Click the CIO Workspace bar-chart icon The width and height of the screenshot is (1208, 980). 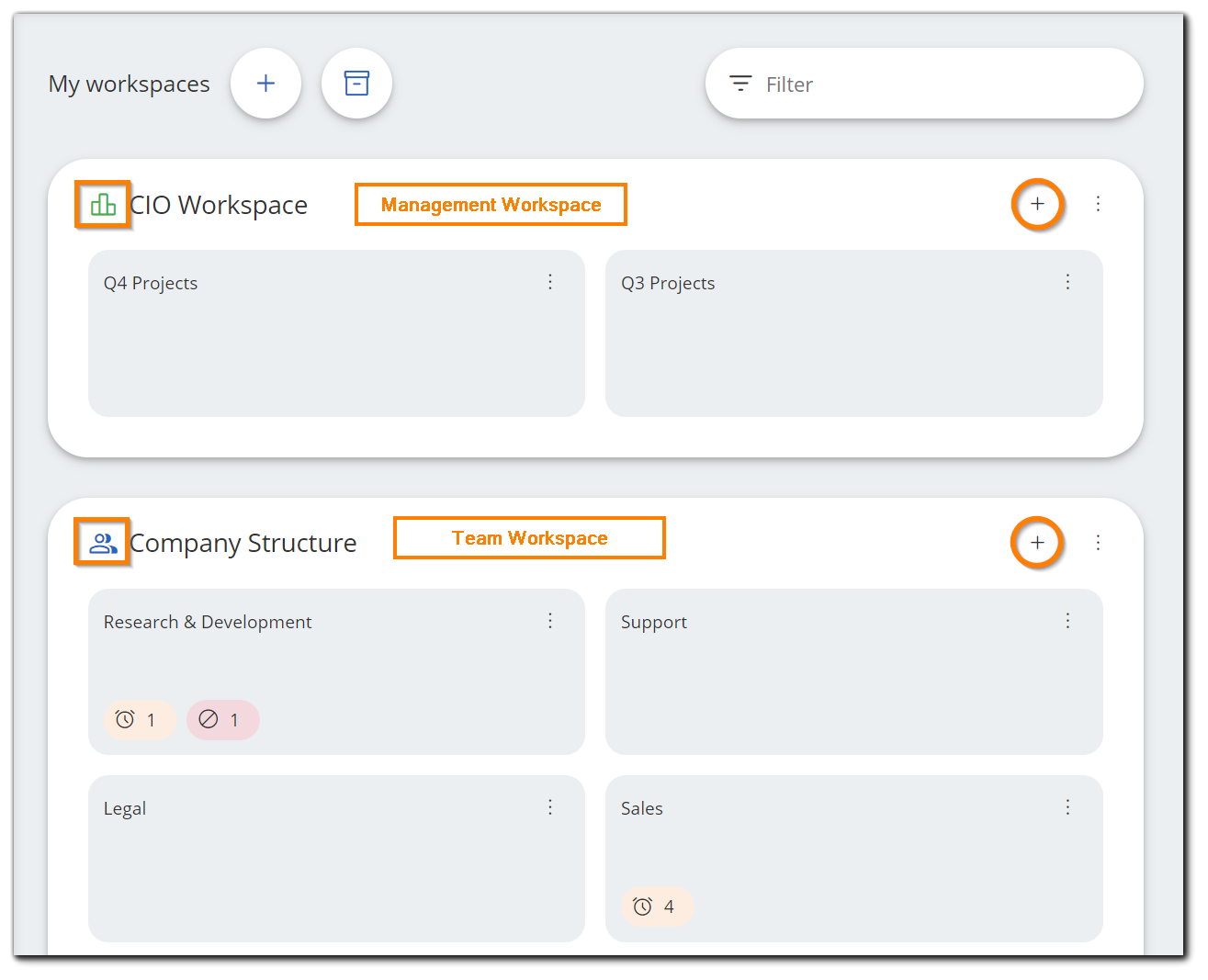pyautogui.click(x=103, y=204)
